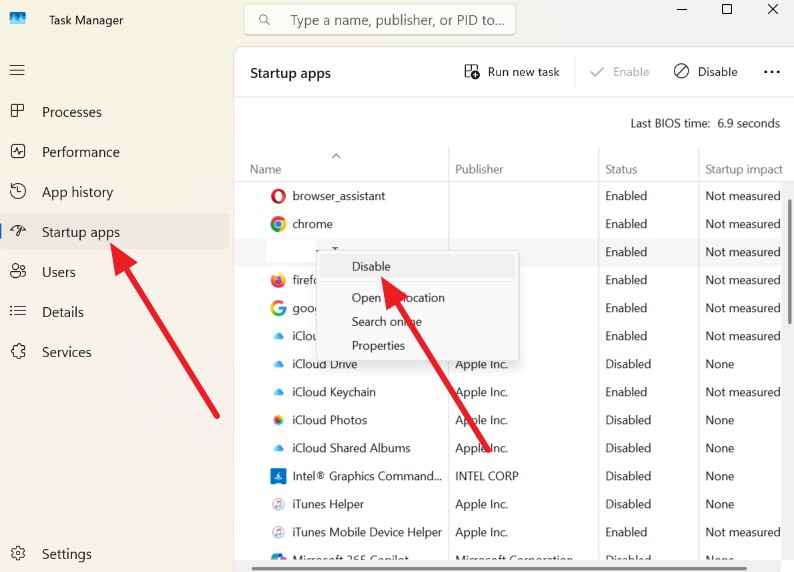Click the horizontal scrollbar at bottom
The width and height of the screenshot is (794, 572).
click(x=499, y=568)
